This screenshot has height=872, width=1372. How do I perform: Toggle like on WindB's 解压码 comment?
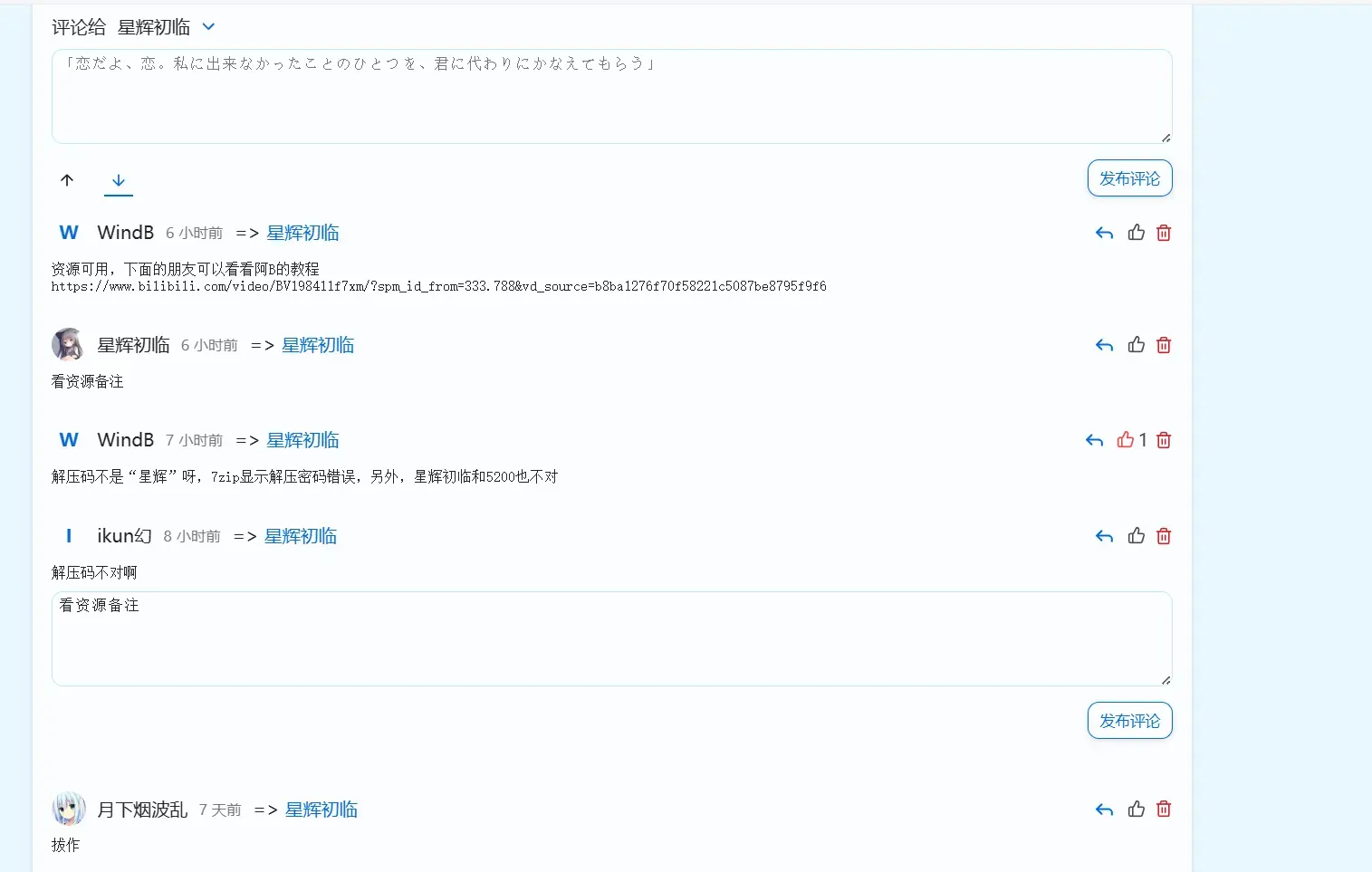pos(1126,440)
